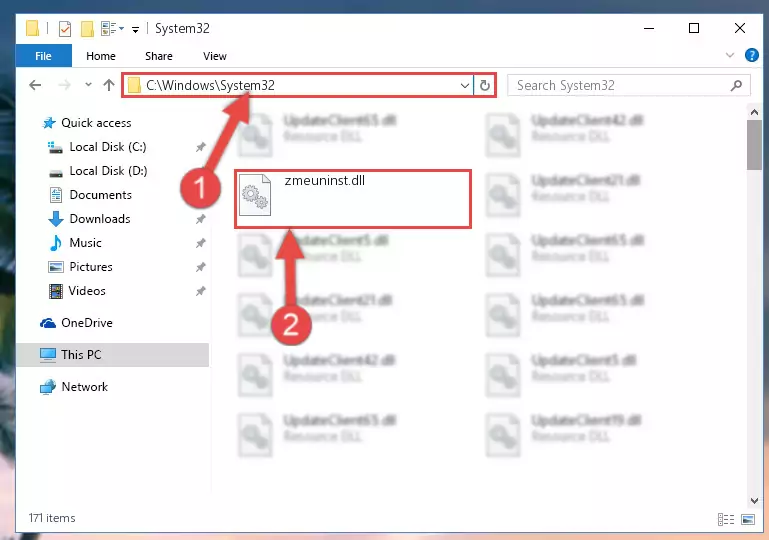Click the Properties icon in quick access toolbar
The image size is (769, 540).
[x=65, y=28]
